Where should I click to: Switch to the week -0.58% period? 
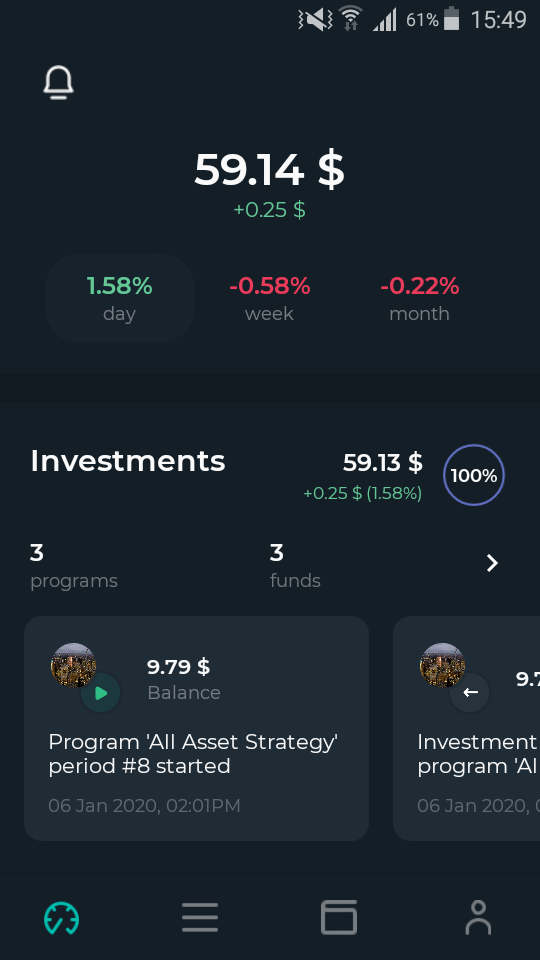[x=269, y=298]
